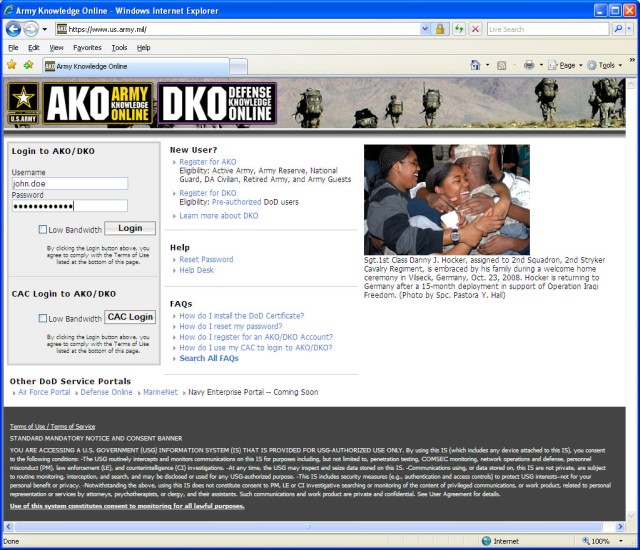Print the page with printer icon
The height and width of the screenshot is (550, 640).
[529, 65]
